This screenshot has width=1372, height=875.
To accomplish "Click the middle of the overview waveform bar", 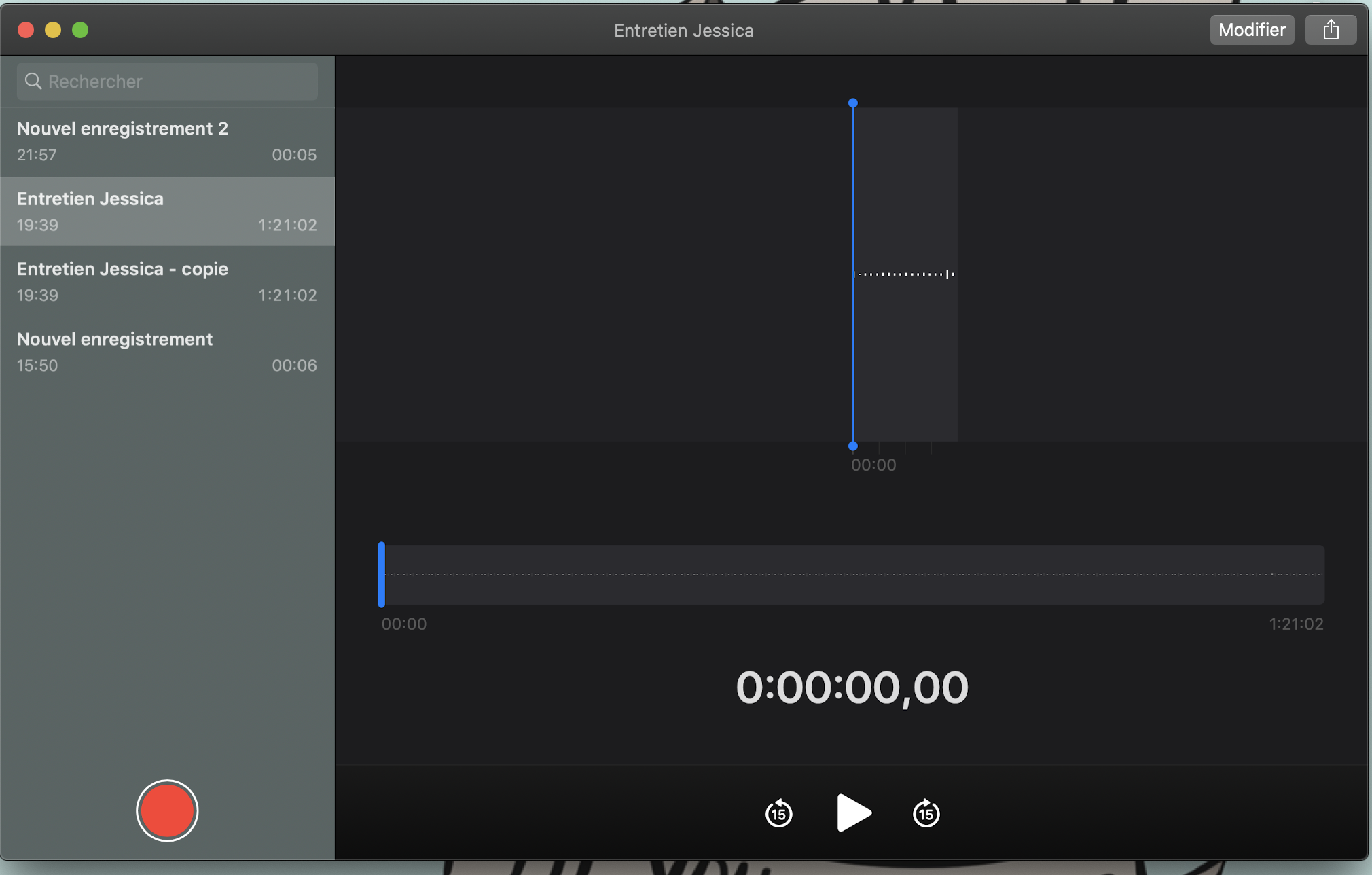I will click(852, 575).
